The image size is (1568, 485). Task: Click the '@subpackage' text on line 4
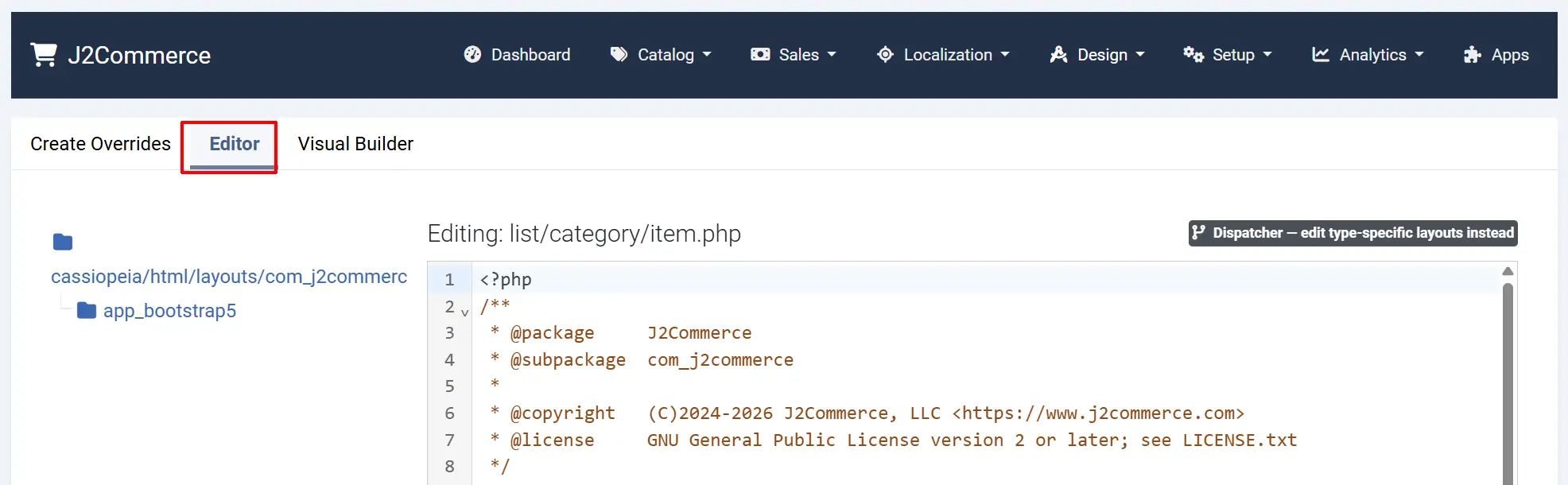coord(568,360)
